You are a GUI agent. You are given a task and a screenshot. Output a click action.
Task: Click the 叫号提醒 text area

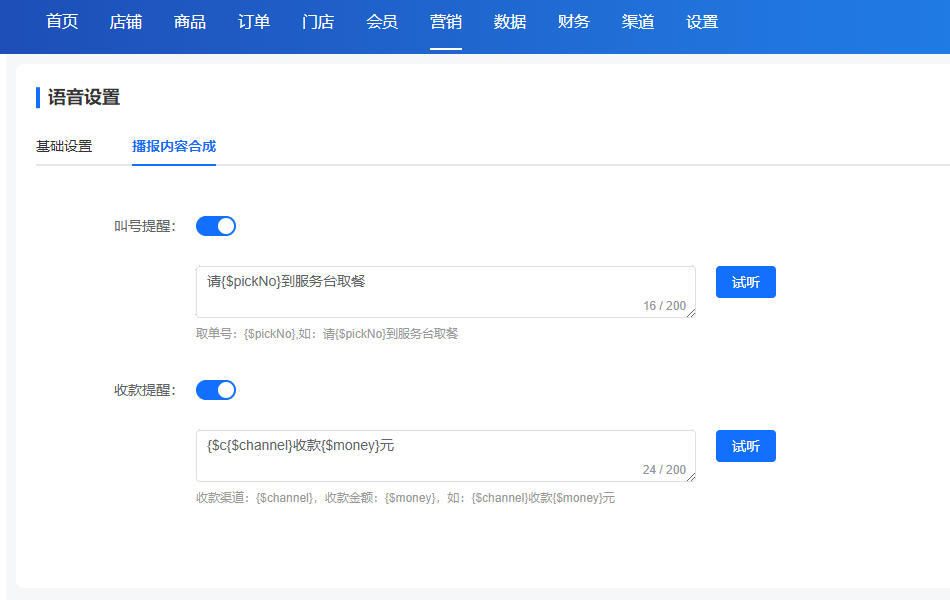445,292
